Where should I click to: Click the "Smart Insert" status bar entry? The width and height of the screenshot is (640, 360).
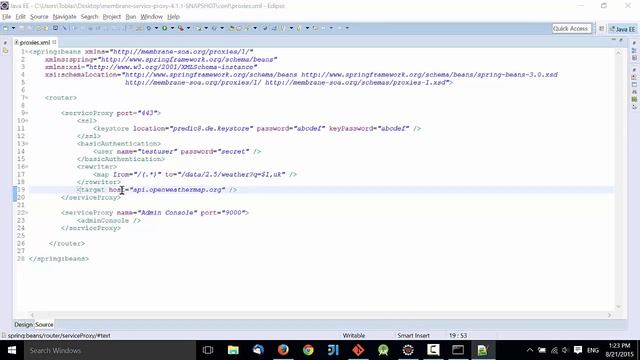coord(413,336)
